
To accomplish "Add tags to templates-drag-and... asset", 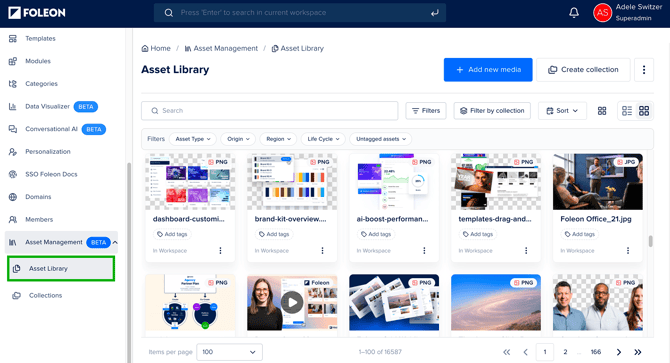I will [478, 234].
